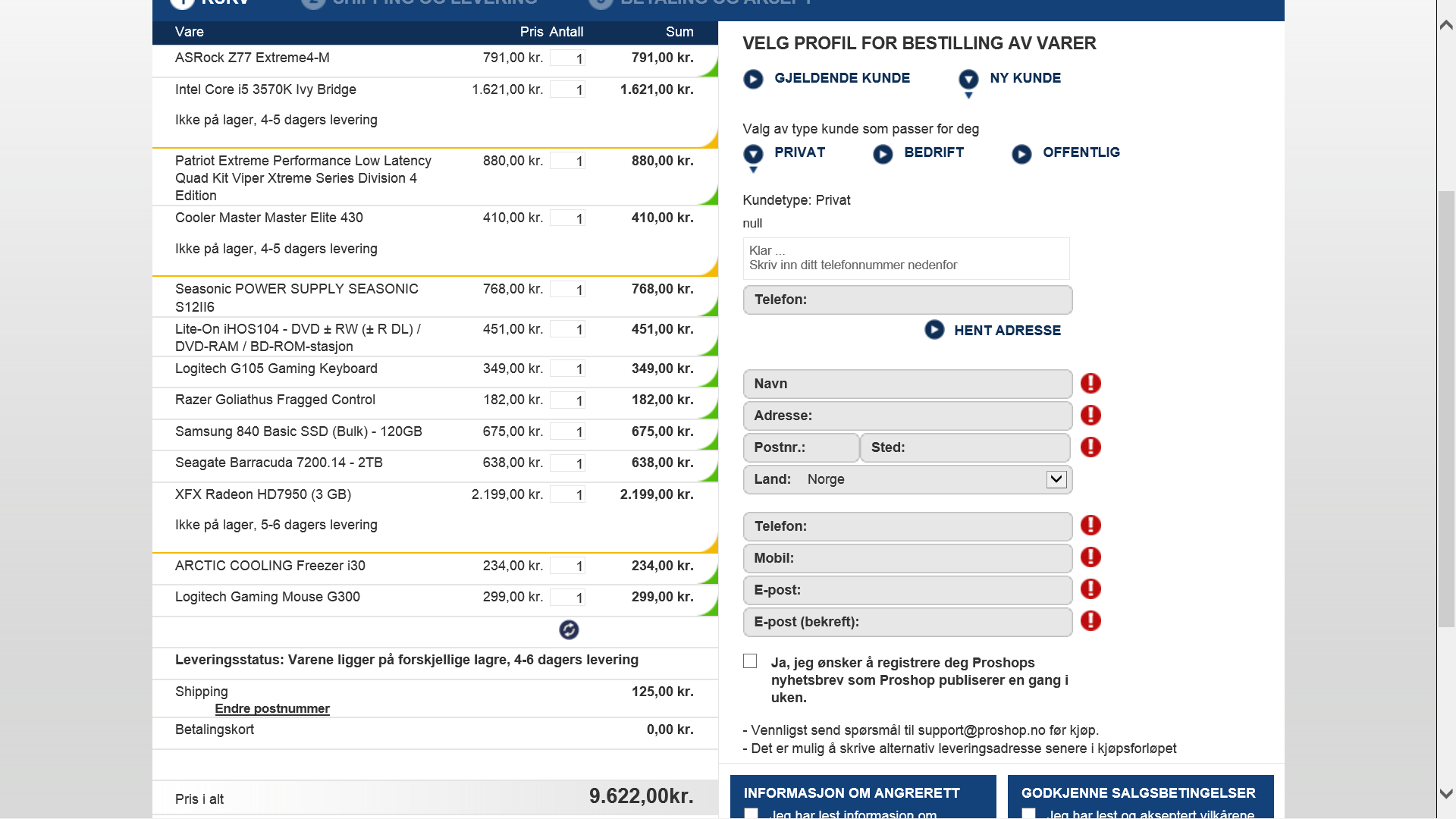Viewport: 1456px width, 819px height.
Task: Click the E-post input field
Action: coord(908,590)
